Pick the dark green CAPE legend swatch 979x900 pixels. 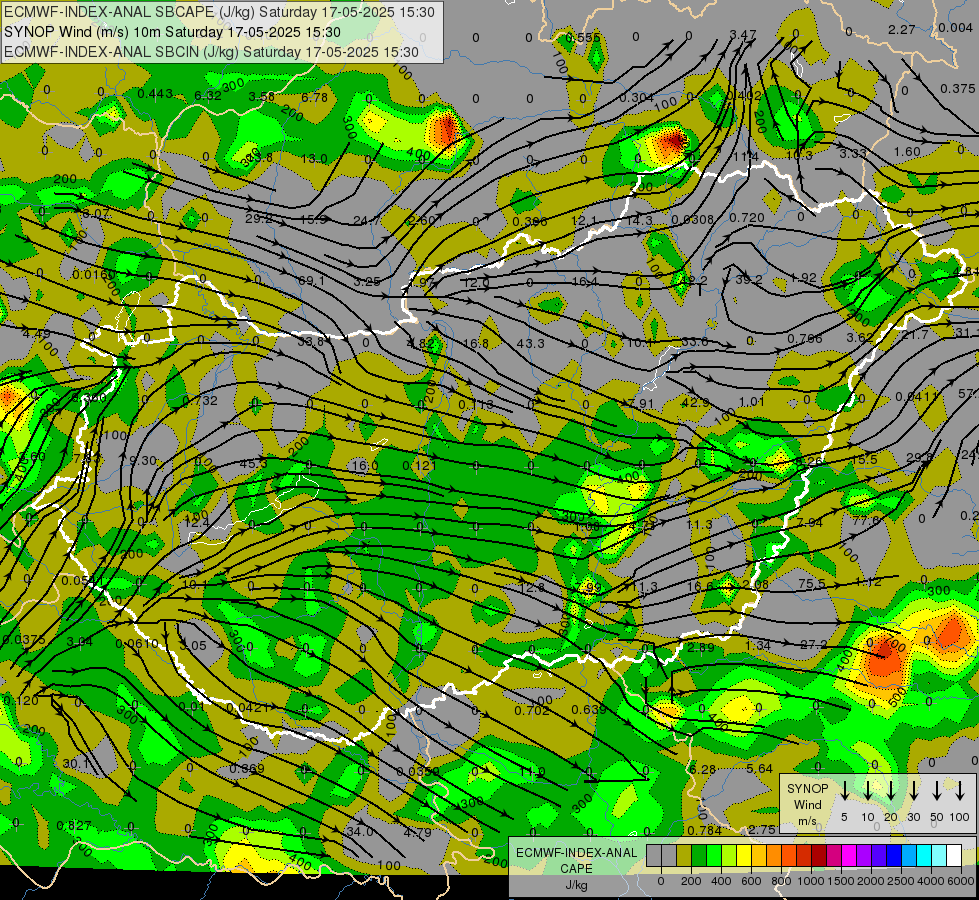click(x=699, y=856)
